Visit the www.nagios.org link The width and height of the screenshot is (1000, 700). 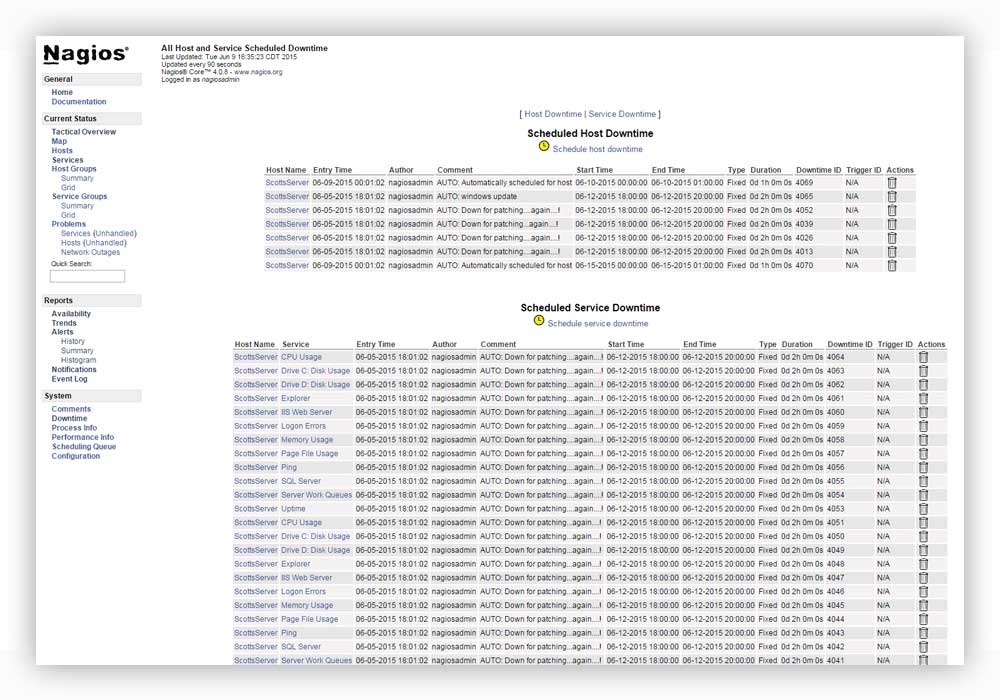pyautogui.click(x=258, y=72)
